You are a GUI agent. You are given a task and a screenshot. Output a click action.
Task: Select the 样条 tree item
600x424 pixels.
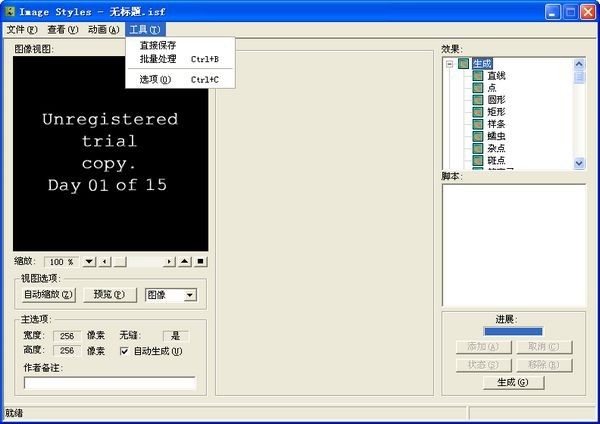[496, 124]
